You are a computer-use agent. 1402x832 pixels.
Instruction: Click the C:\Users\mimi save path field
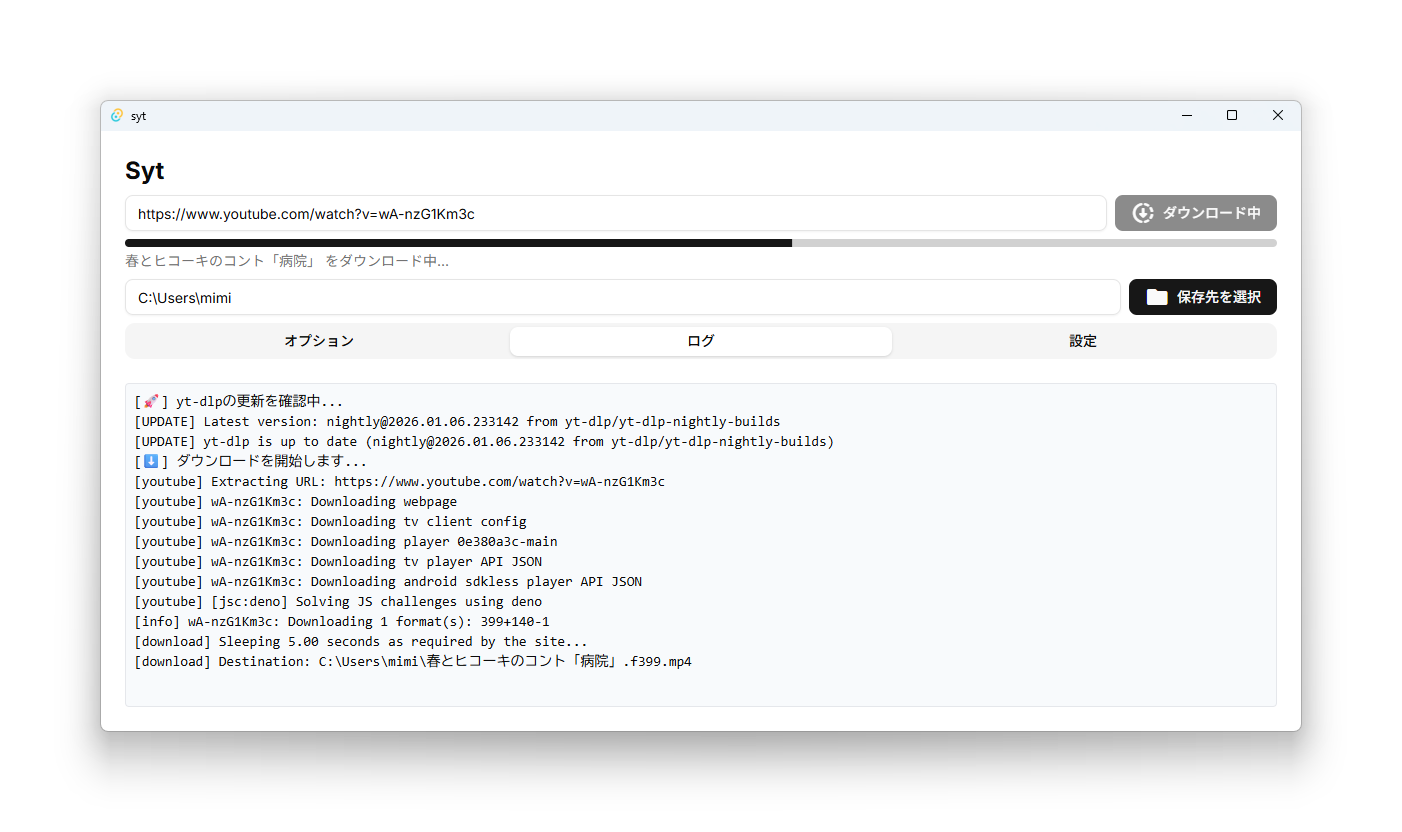tap(622, 297)
